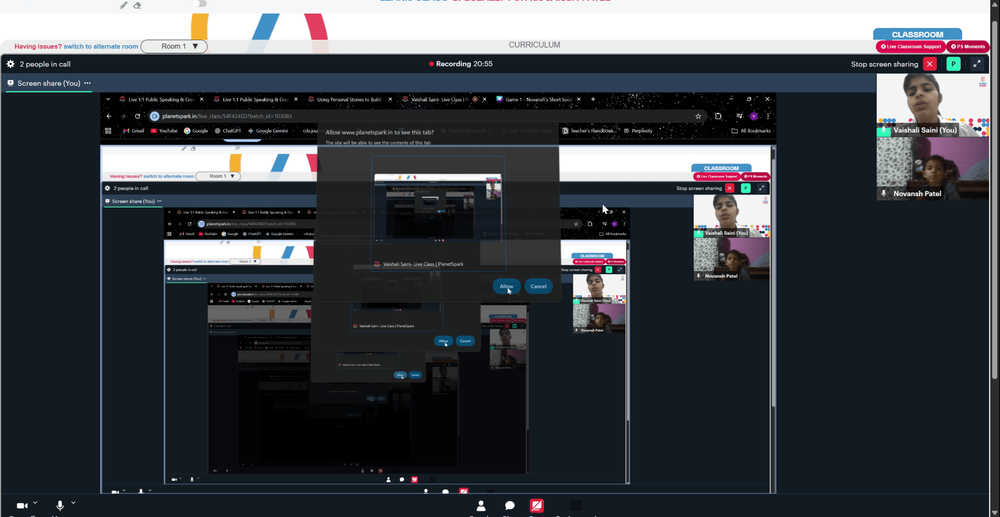Click Live Classroom Support button
Viewport: 1000px width, 517px height.
click(x=911, y=47)
